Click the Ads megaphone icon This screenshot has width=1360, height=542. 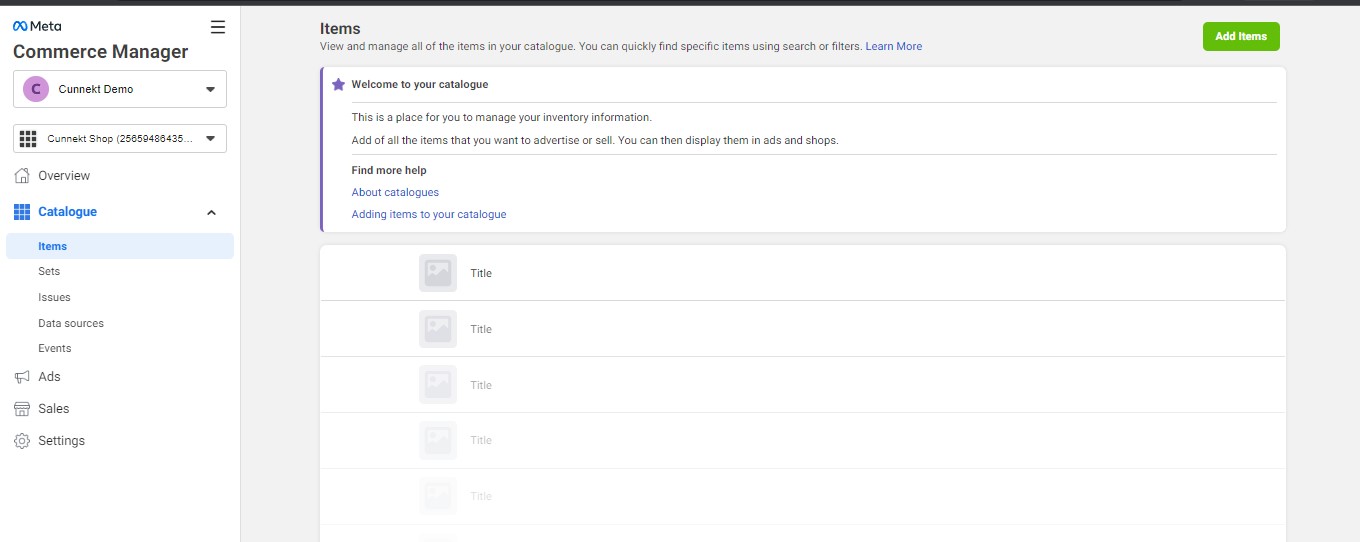[22, 377]
